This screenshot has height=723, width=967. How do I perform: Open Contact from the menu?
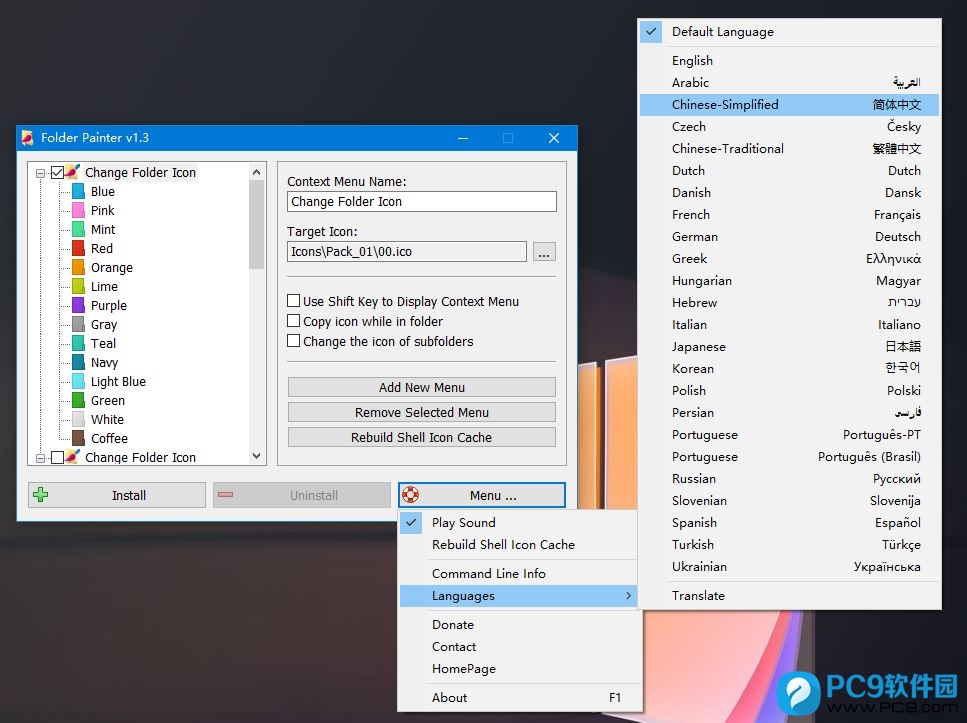tap(518, 647)
